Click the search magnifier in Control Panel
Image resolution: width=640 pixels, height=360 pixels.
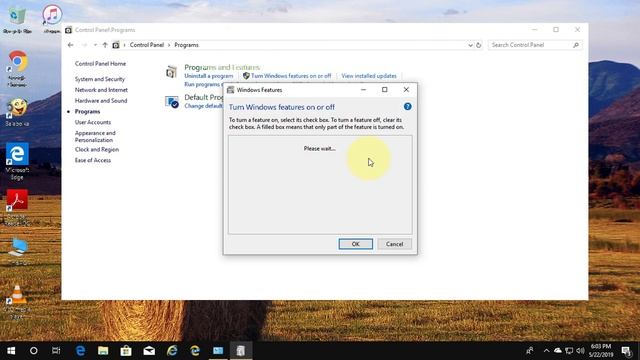[x=576, y=45]
